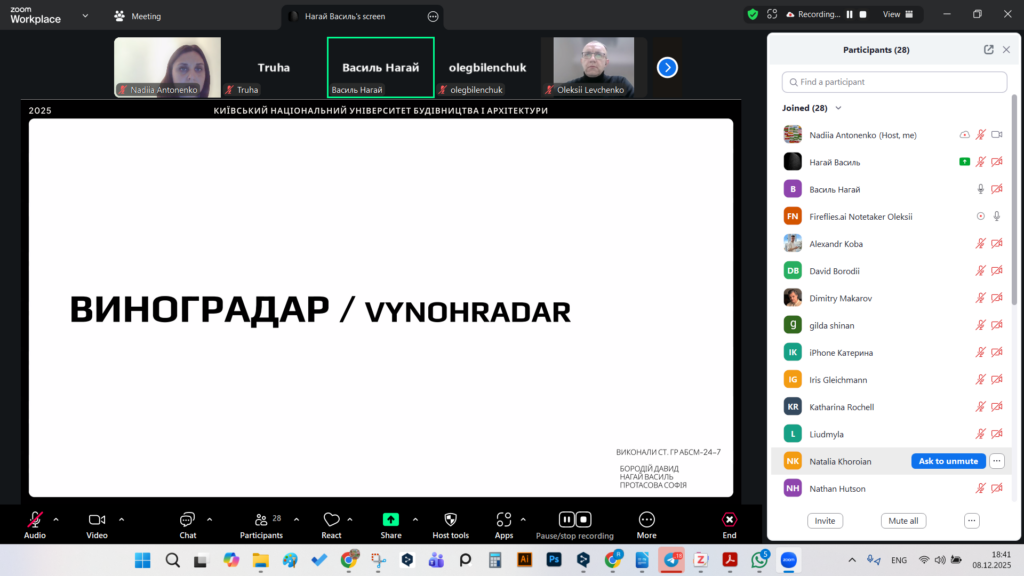The width and height of the screenshot is (1024, 576).
Task: Expand the Audio options arrow
Action: (56, 519)
